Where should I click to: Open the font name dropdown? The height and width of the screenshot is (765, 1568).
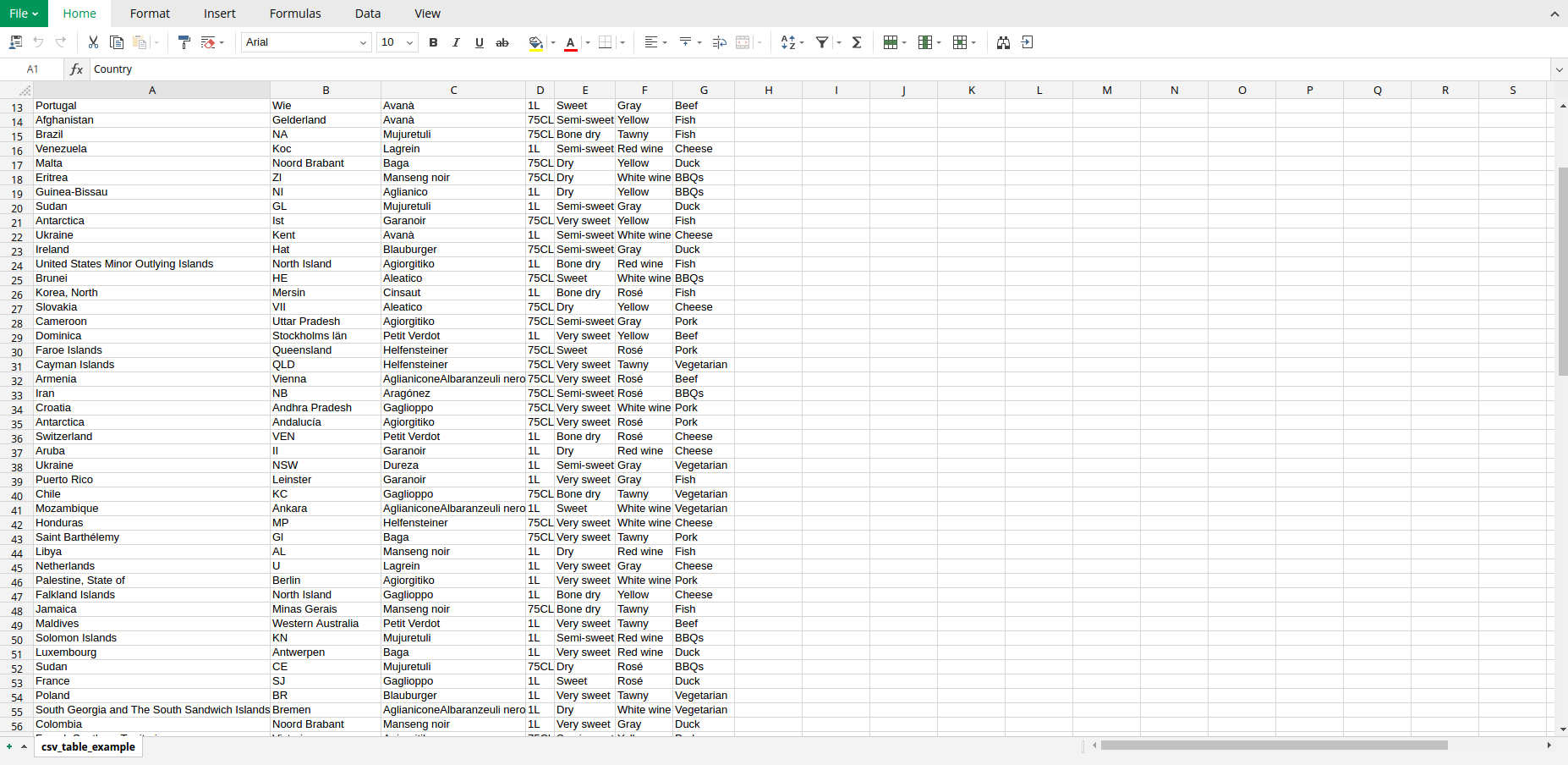coord(364,42)
